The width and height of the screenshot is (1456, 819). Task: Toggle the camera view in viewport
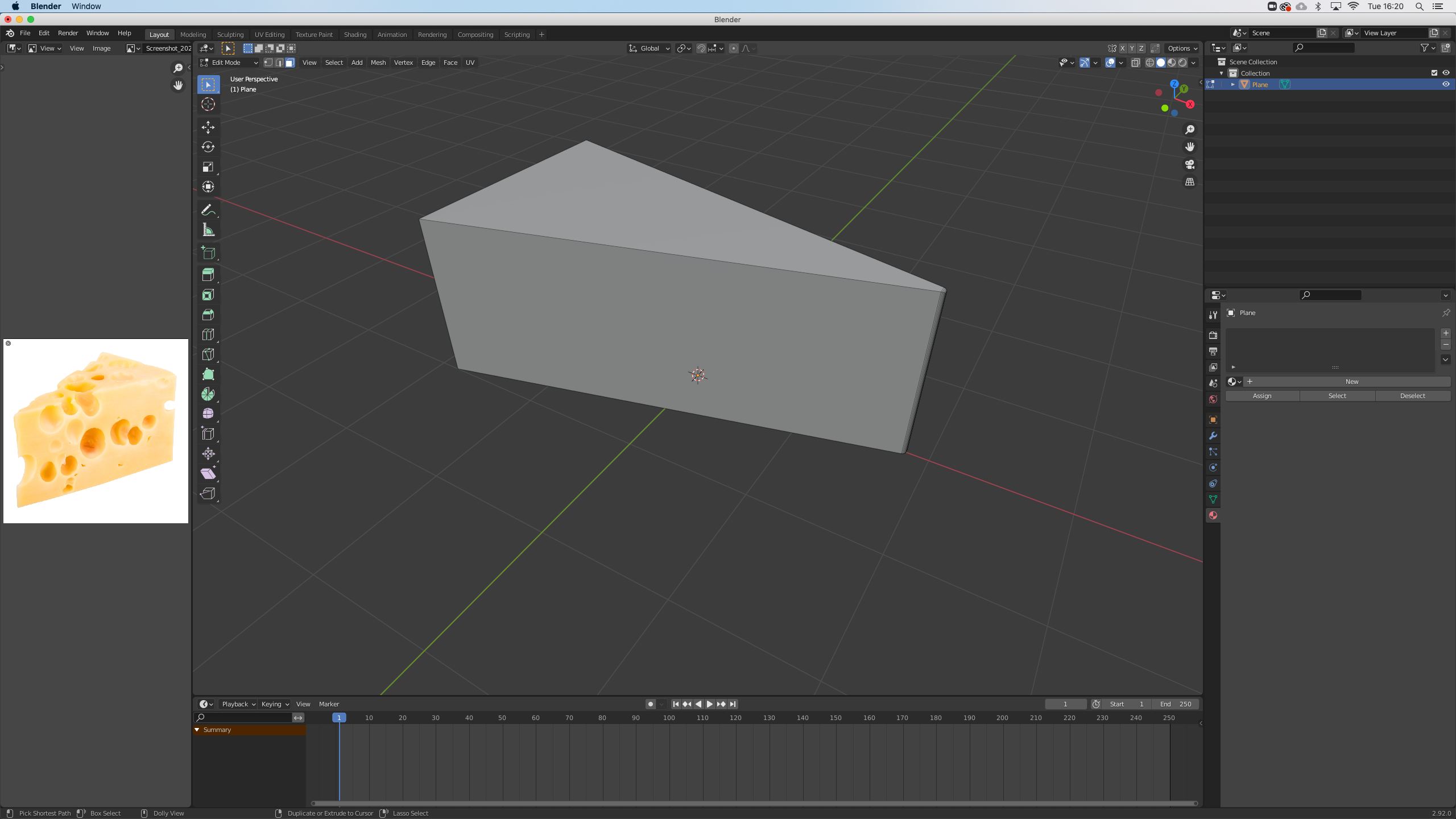point(1190,165)
